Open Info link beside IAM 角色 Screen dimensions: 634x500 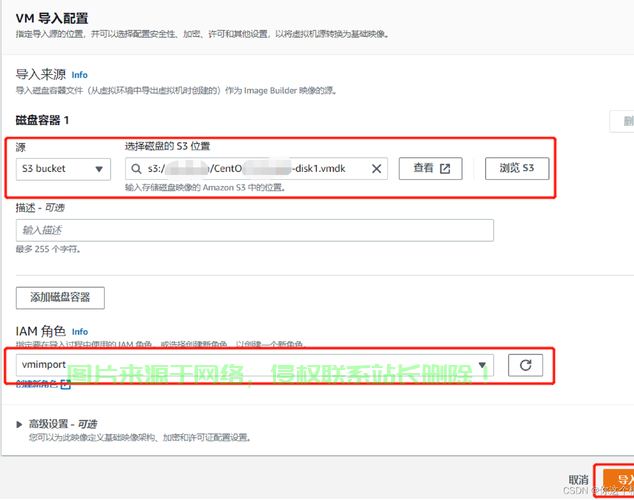click(x=80, y=332)
